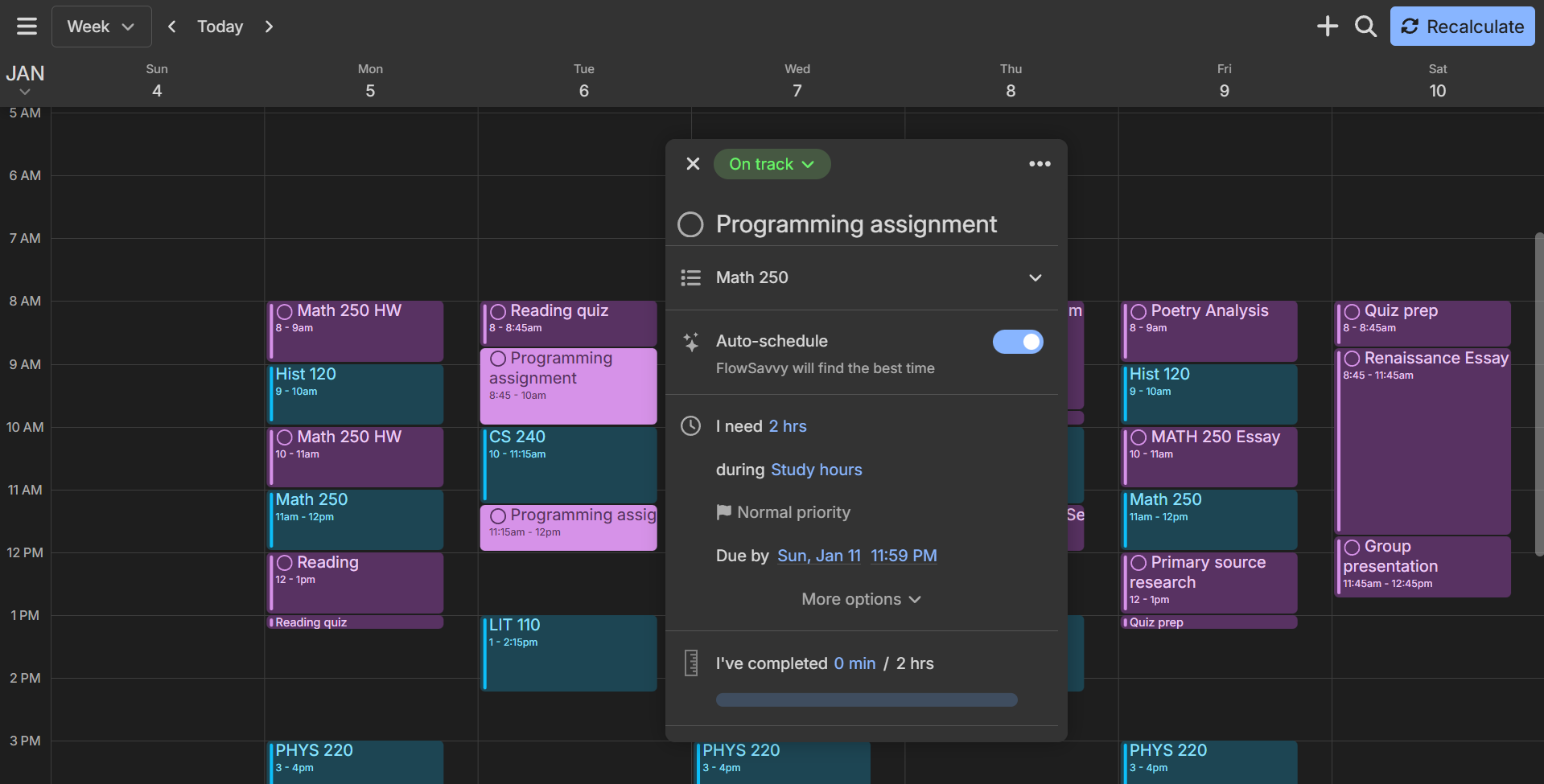Disable the Auto-schedule toggle
Viewport: 1544px width, 784px height.
pos(1017,342)
